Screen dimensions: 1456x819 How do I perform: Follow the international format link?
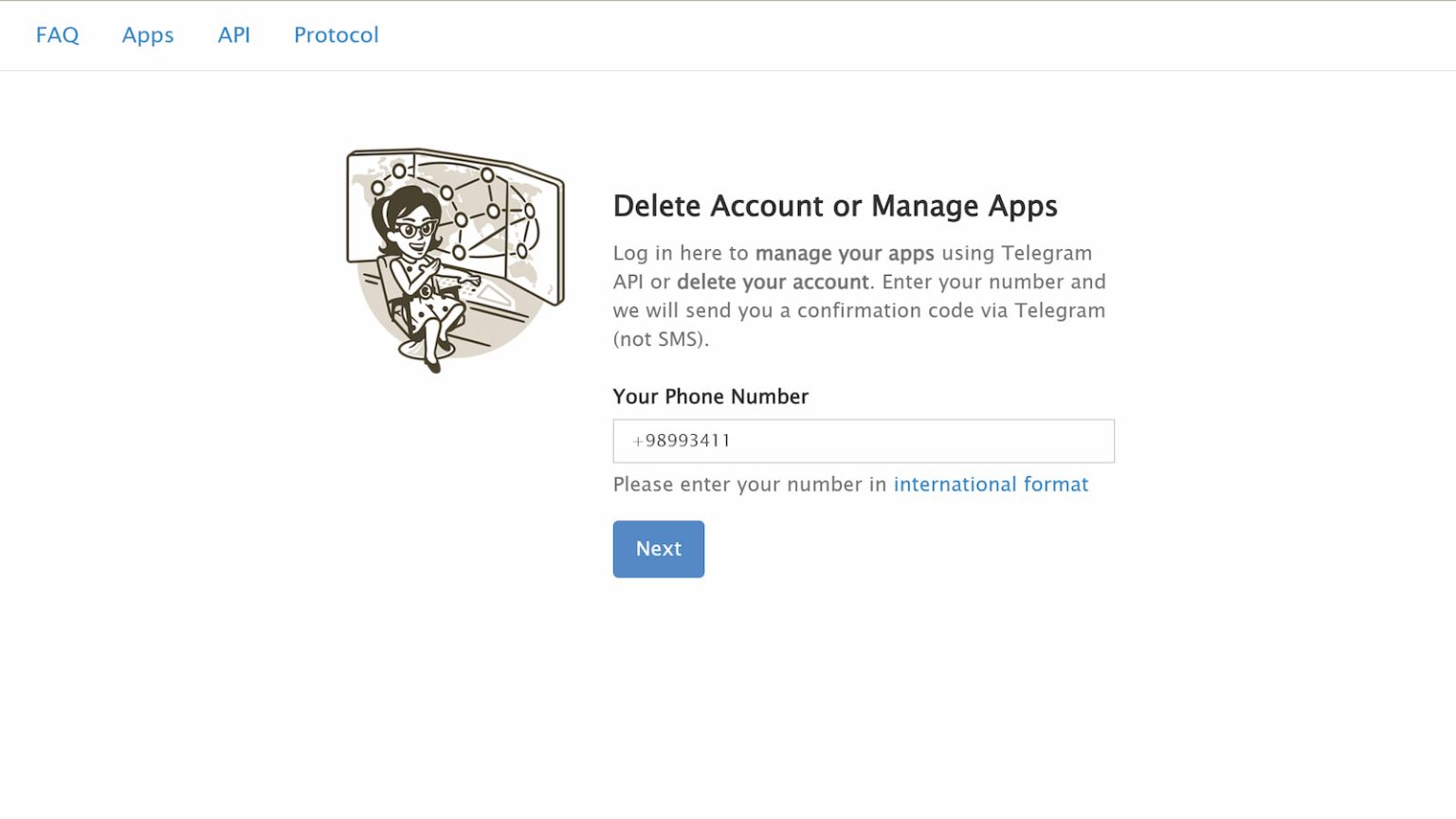point(991,484)
